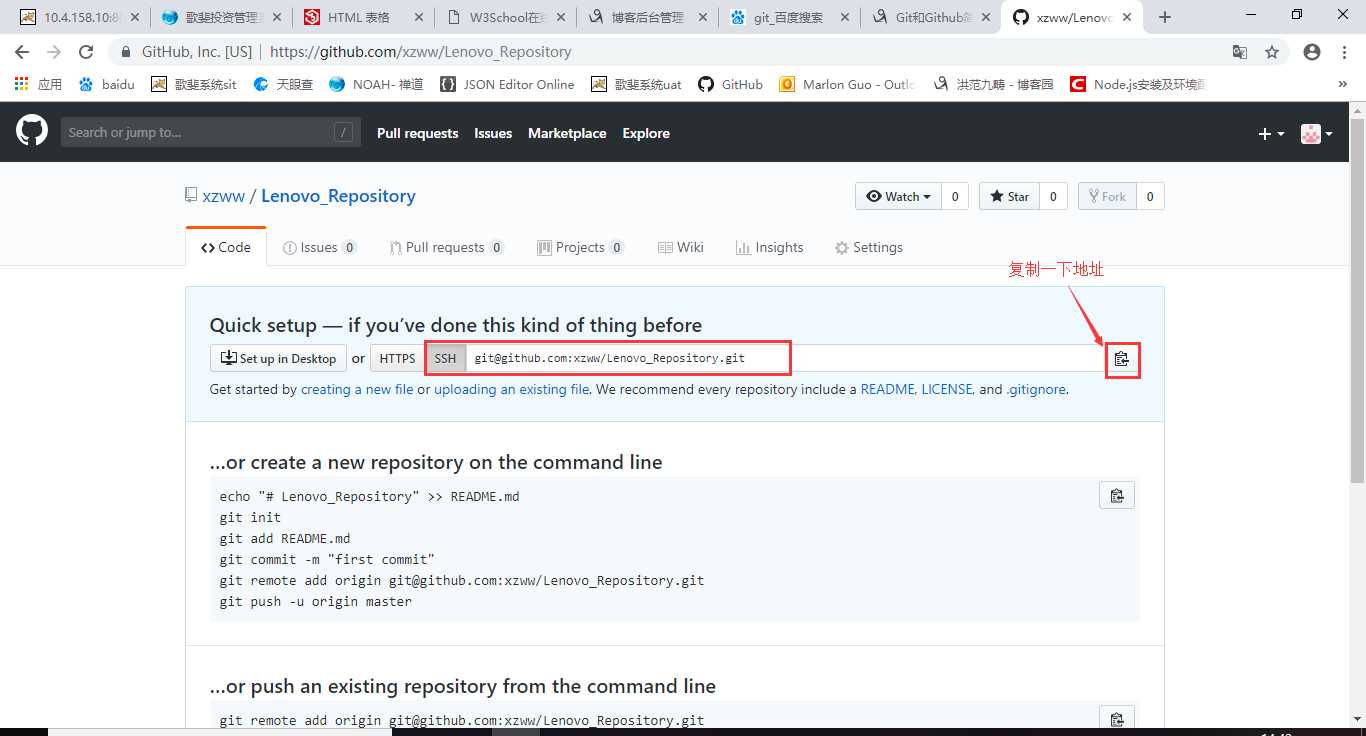The width and height of the screenshot is (1366, 736).
Task: Open the Wiki tab
Action: click(x=680, y=247)
